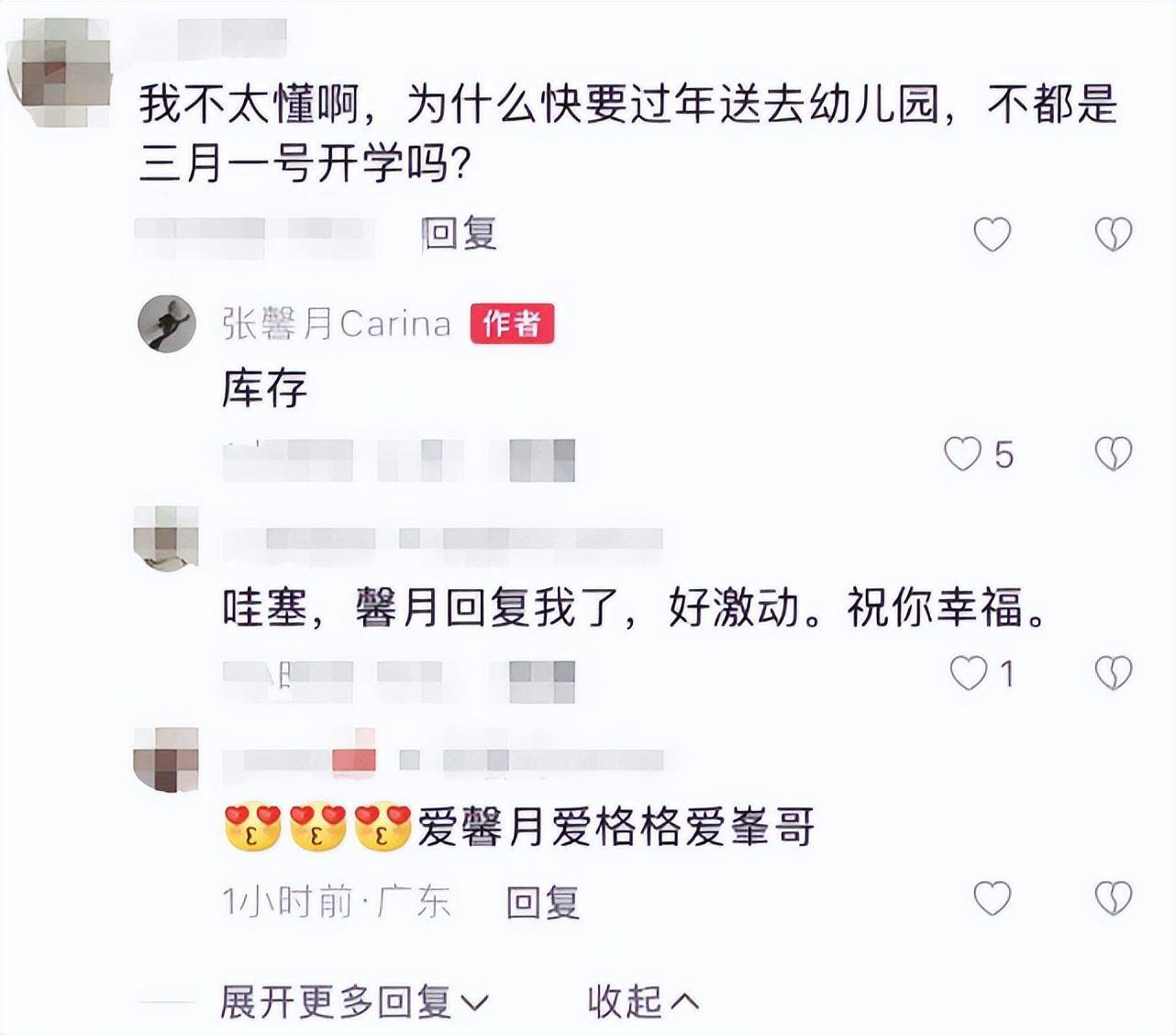Reply to the '爱馨月爱格格爱峯哥' comment
This screenshot has height=1035, width=1176.
tap(543, 902)
